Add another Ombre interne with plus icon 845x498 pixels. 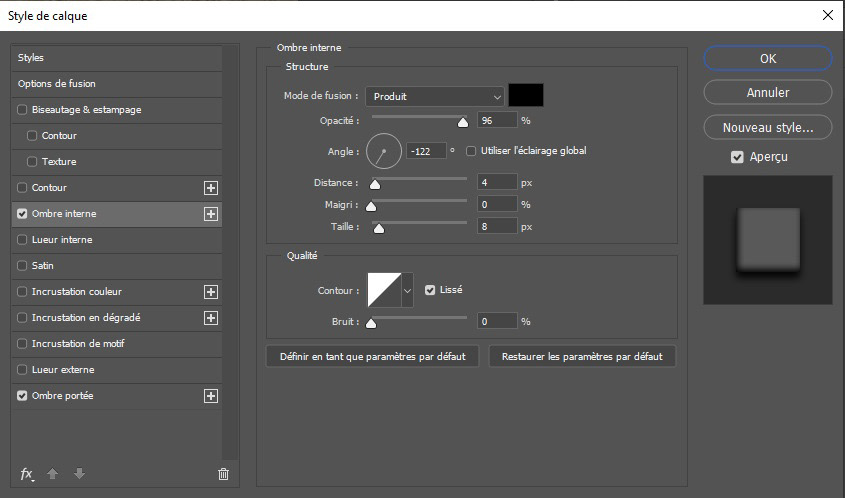click(211, 214)
